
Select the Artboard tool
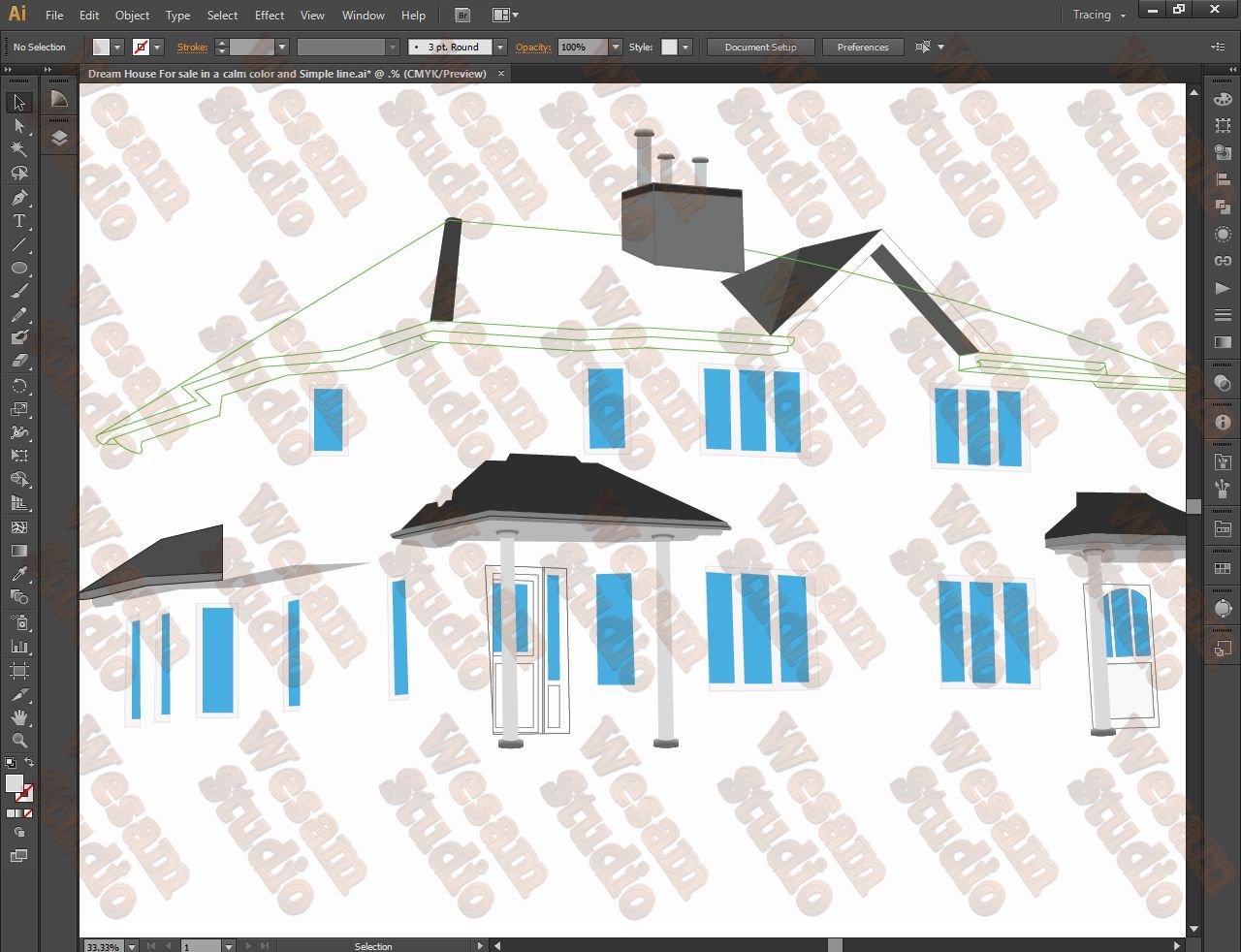click(x=19, y=671)
